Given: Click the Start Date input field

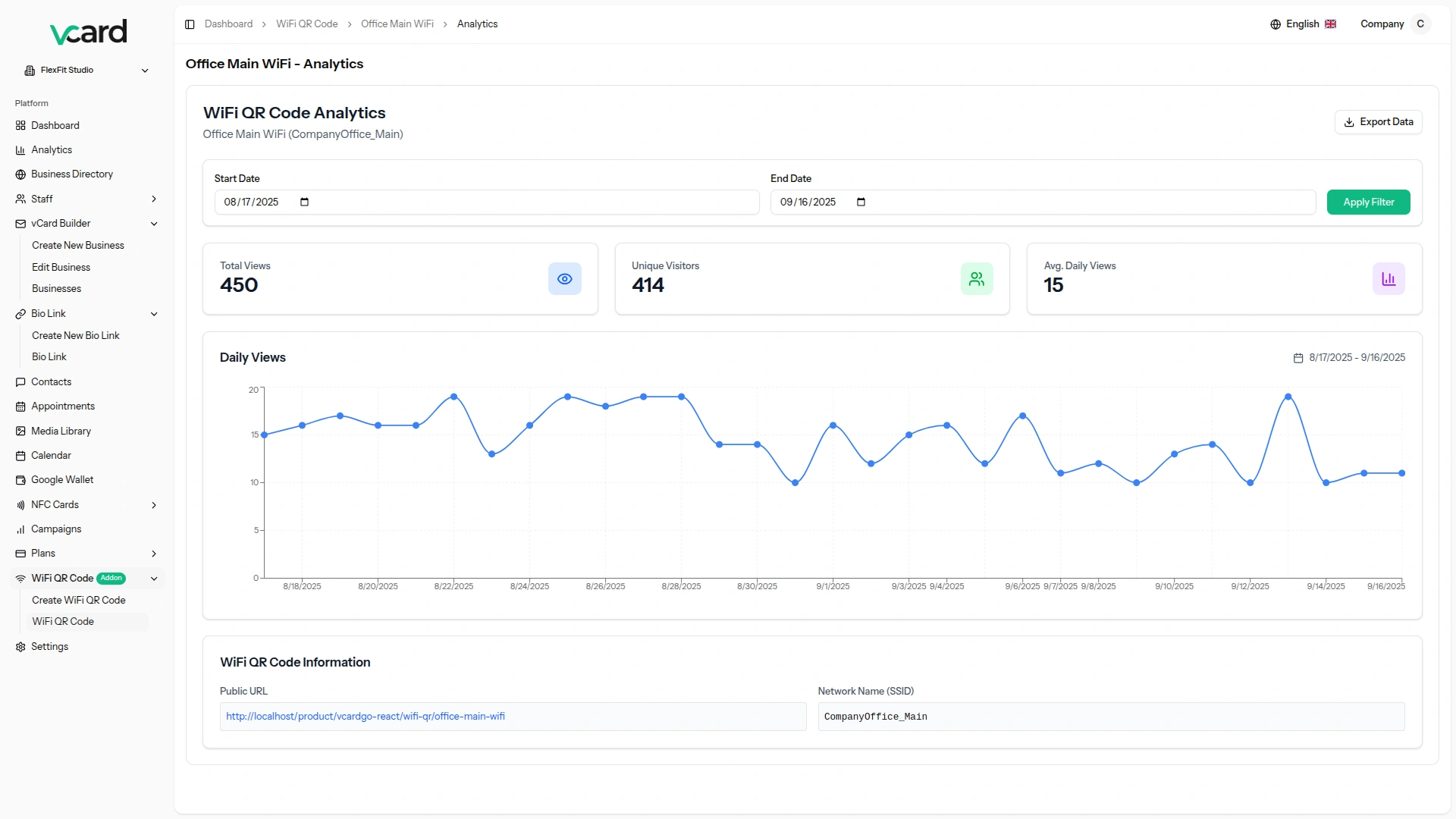Looking at the screenshot, I should (487, 202).
